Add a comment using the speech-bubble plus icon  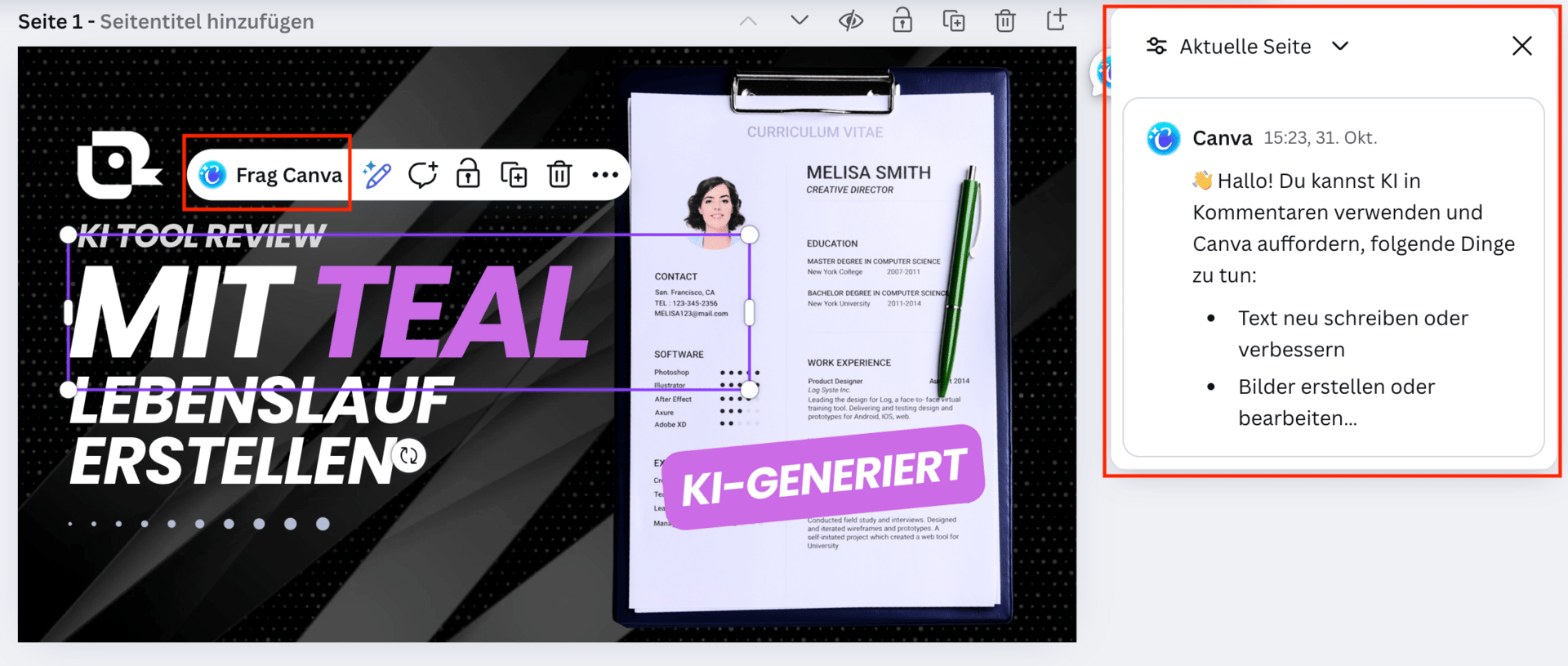(423, 174)
